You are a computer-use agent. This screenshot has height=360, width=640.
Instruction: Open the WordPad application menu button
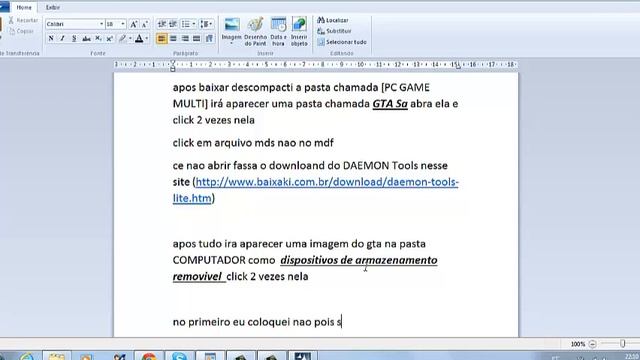4,7
